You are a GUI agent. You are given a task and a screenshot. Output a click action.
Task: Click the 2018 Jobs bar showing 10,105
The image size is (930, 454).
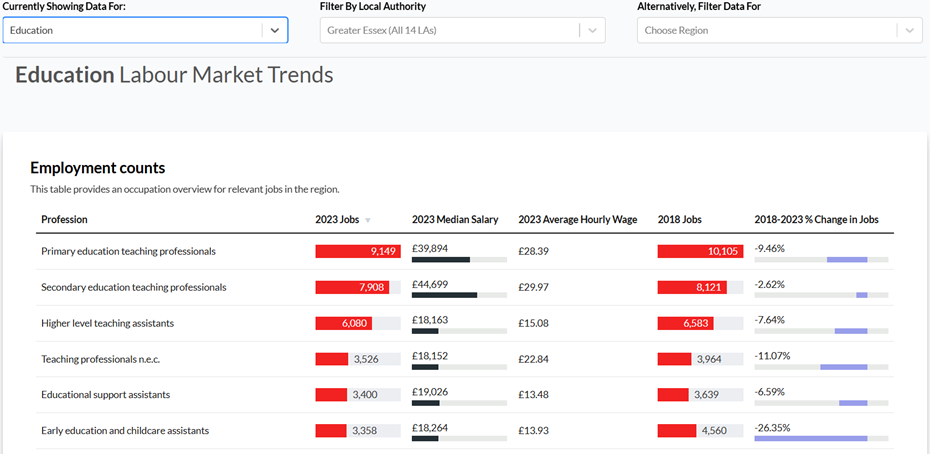click(698, 251)
